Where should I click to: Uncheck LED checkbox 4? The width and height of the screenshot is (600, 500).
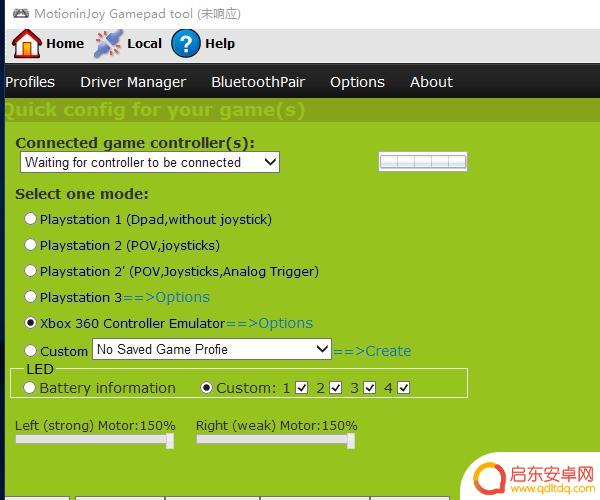pyautogui.click(x=404, y=388)
